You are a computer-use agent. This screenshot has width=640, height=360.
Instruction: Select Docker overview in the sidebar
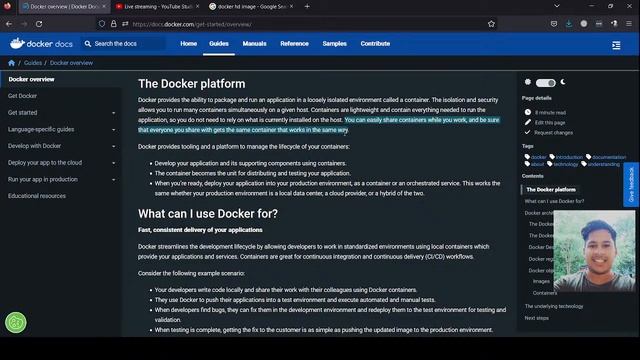(31, 79)
